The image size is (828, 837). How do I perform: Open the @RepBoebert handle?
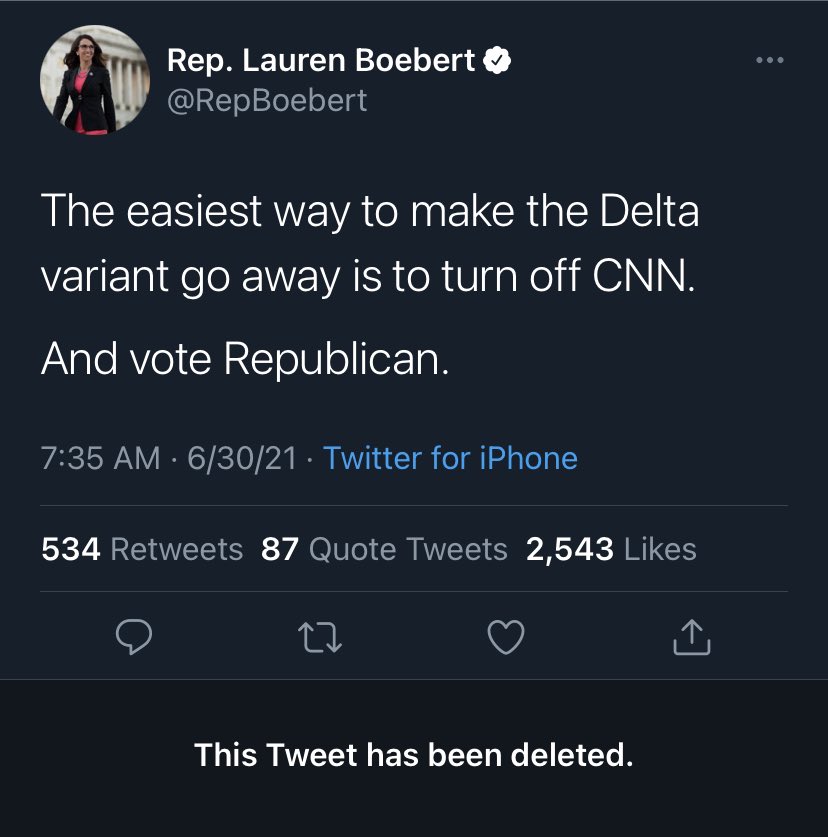[x=267, y=100]
